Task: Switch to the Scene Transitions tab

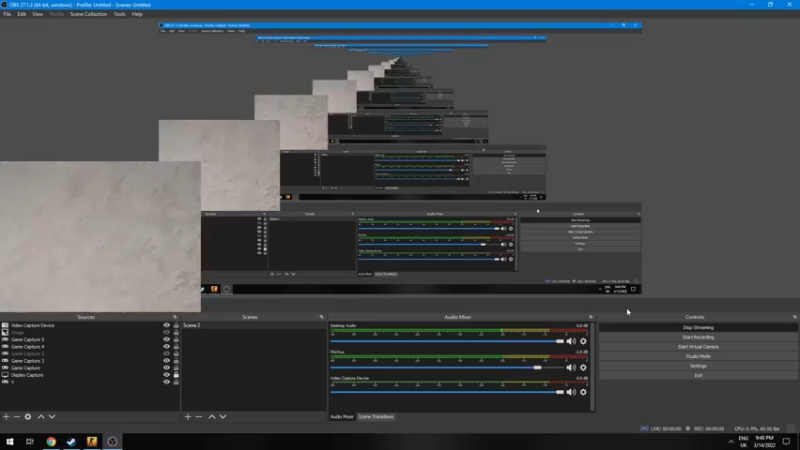Action: (376, 417)
